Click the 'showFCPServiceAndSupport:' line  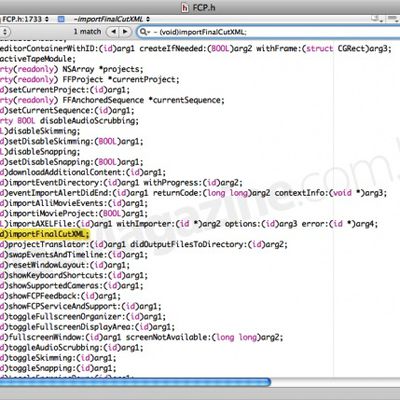pyautogui.click(x=81, y=306)
